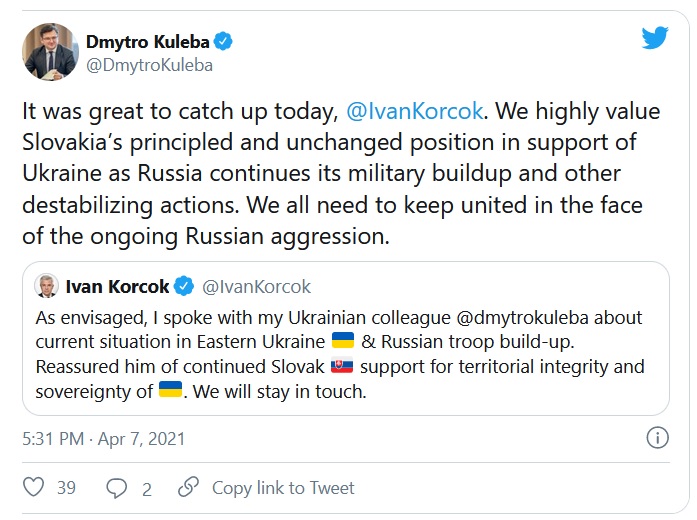The width and height of the screenshot is (697, 520).
Task: Click the Twitter bird logo
Action: point(654,39)
